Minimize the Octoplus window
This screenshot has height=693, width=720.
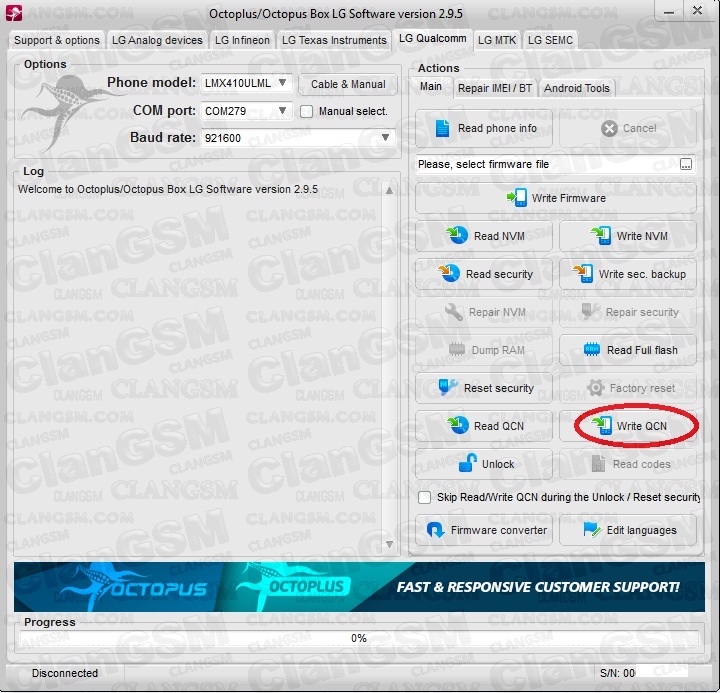pos(669,12)
